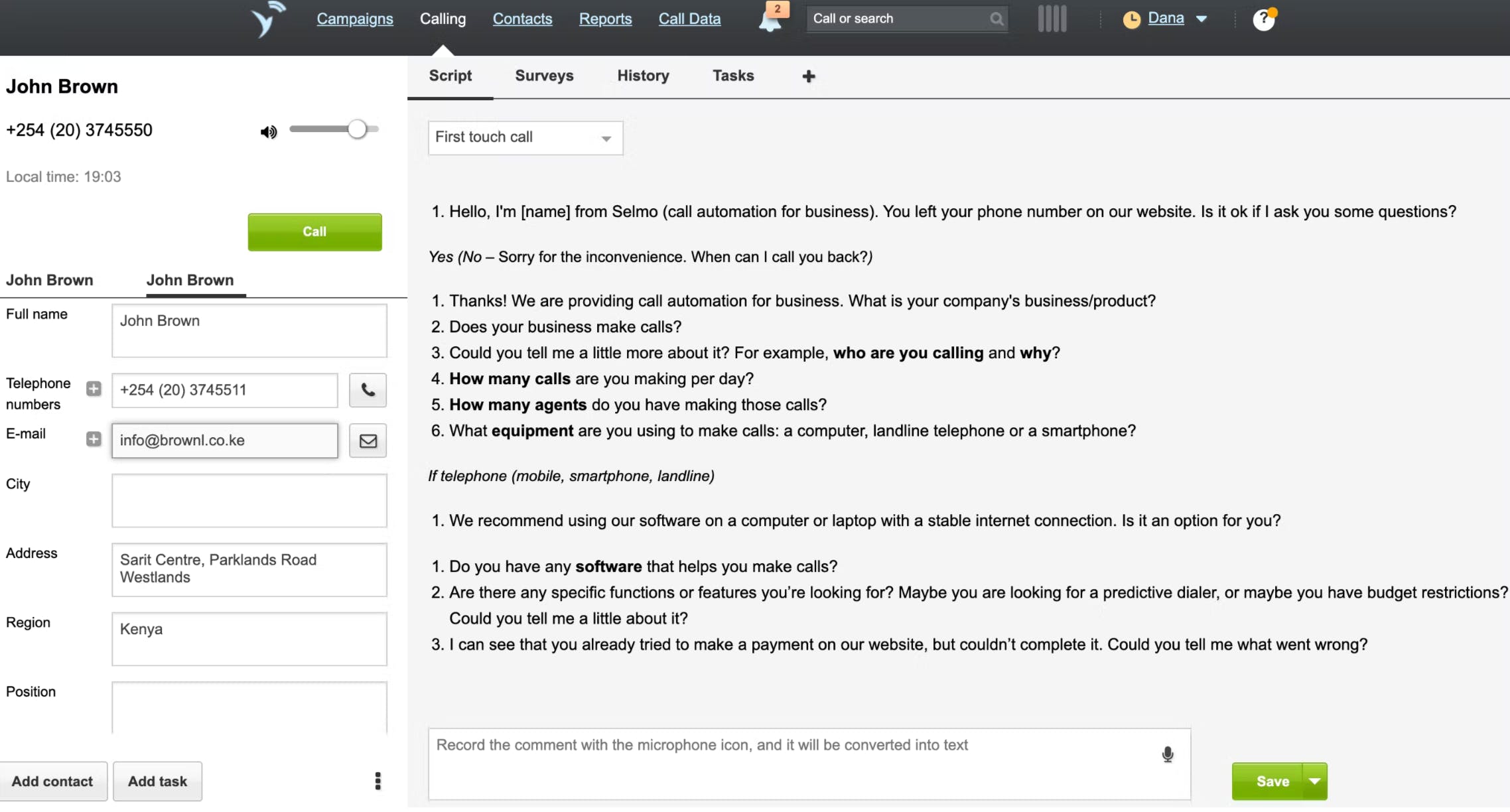Adjust the call volume slider
1510x812 pixels.
point(358,129)
